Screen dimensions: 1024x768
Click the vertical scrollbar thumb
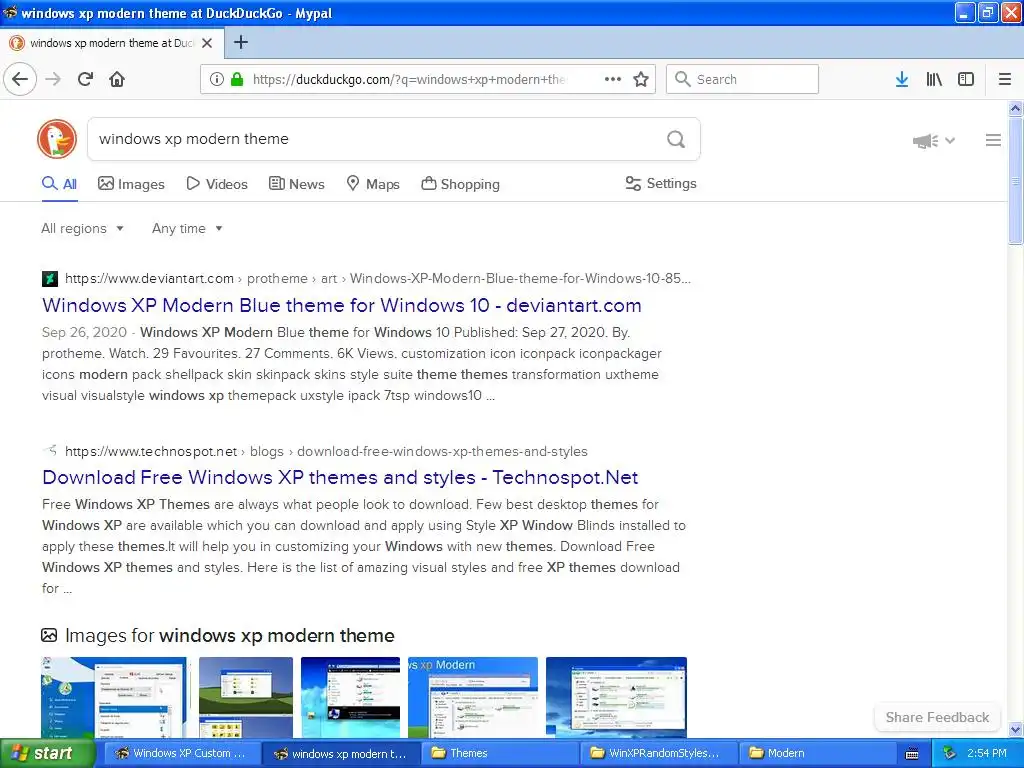coord(1016,181)
